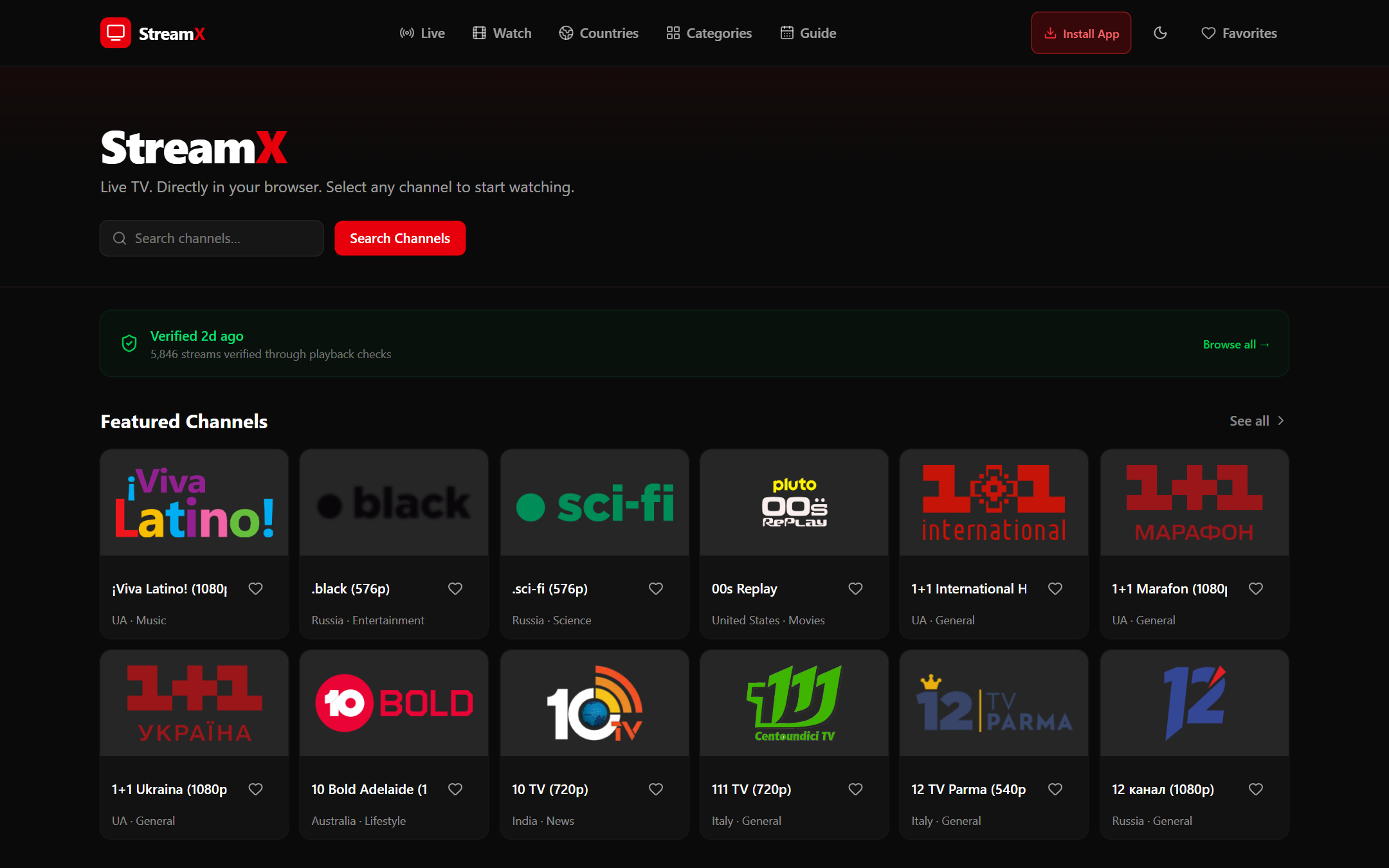Image resolution: width=1389 pixels, height=868 pixels.
Task: Open the 1+1 Україна logo thumbnail
Action: click(x=194, y=703)
